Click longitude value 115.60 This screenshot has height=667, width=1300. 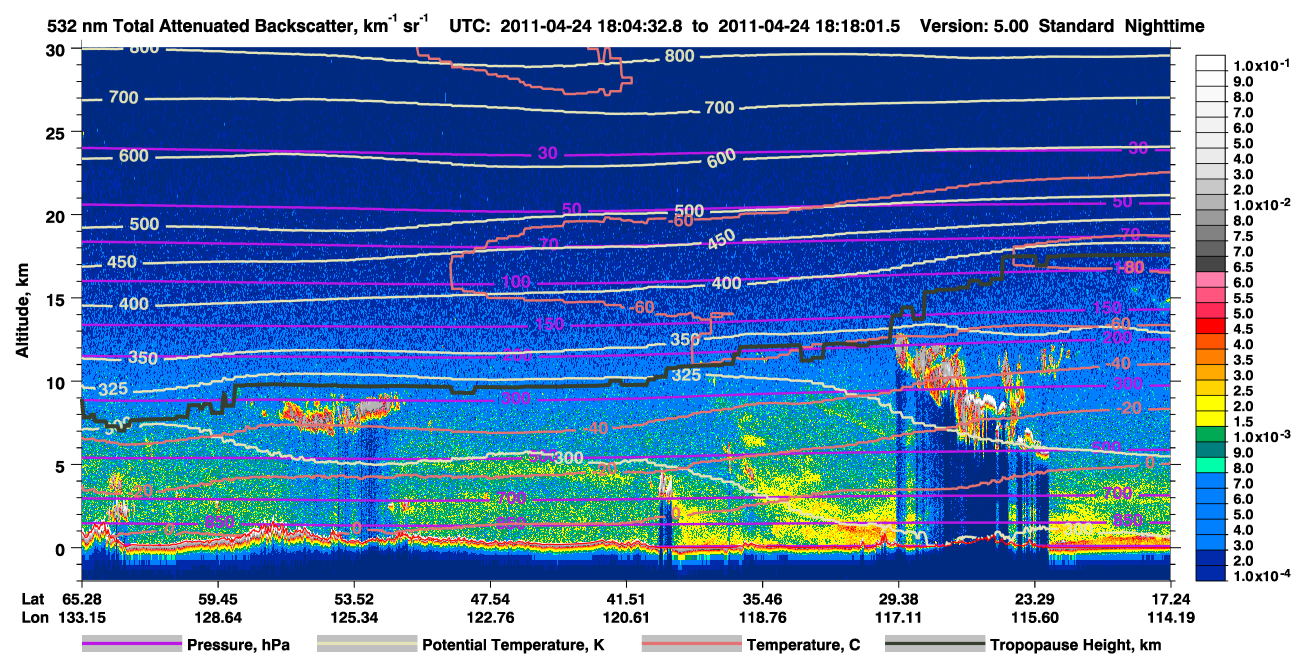coord(1034,617)
